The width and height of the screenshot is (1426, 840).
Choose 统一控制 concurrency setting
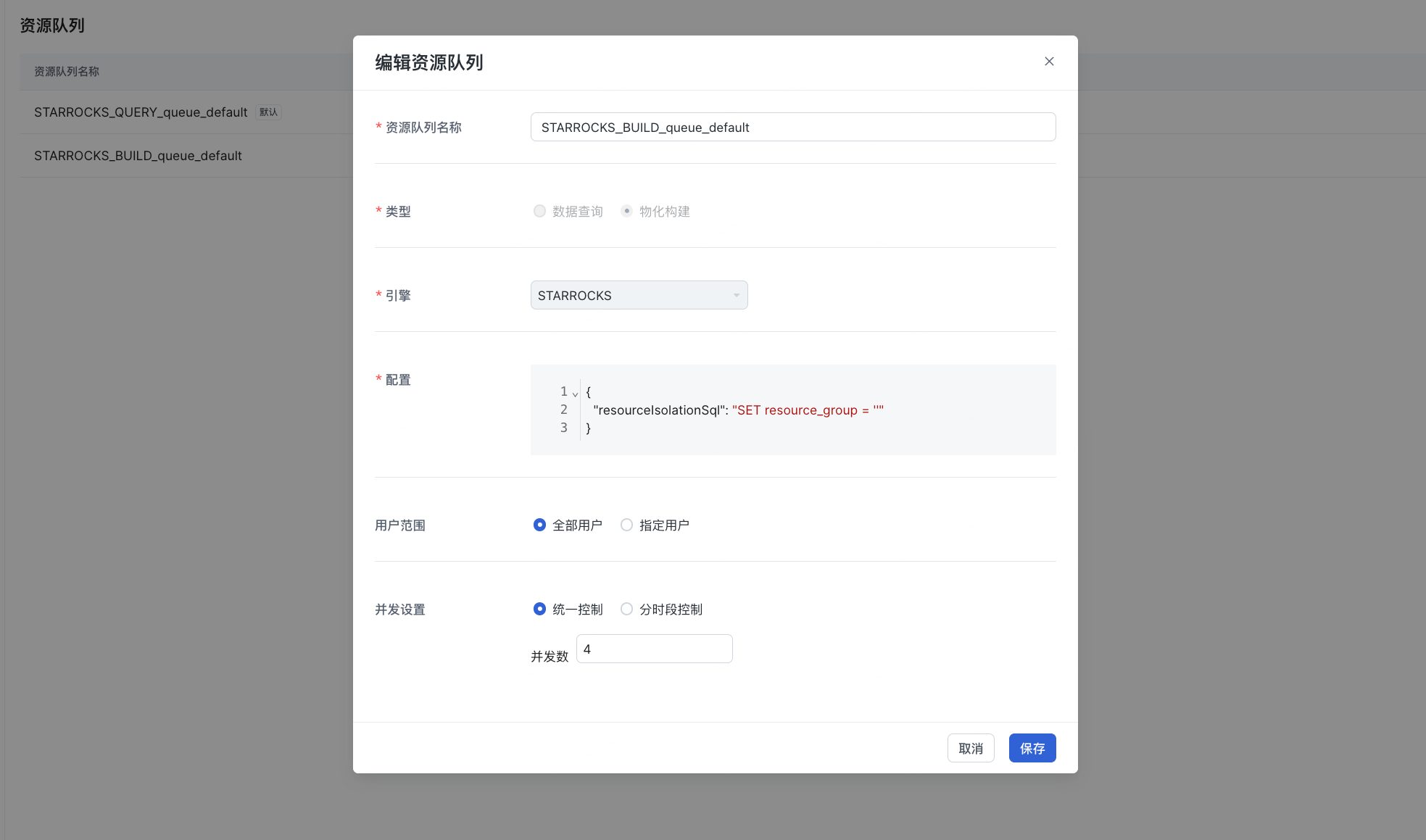(539, 609)
